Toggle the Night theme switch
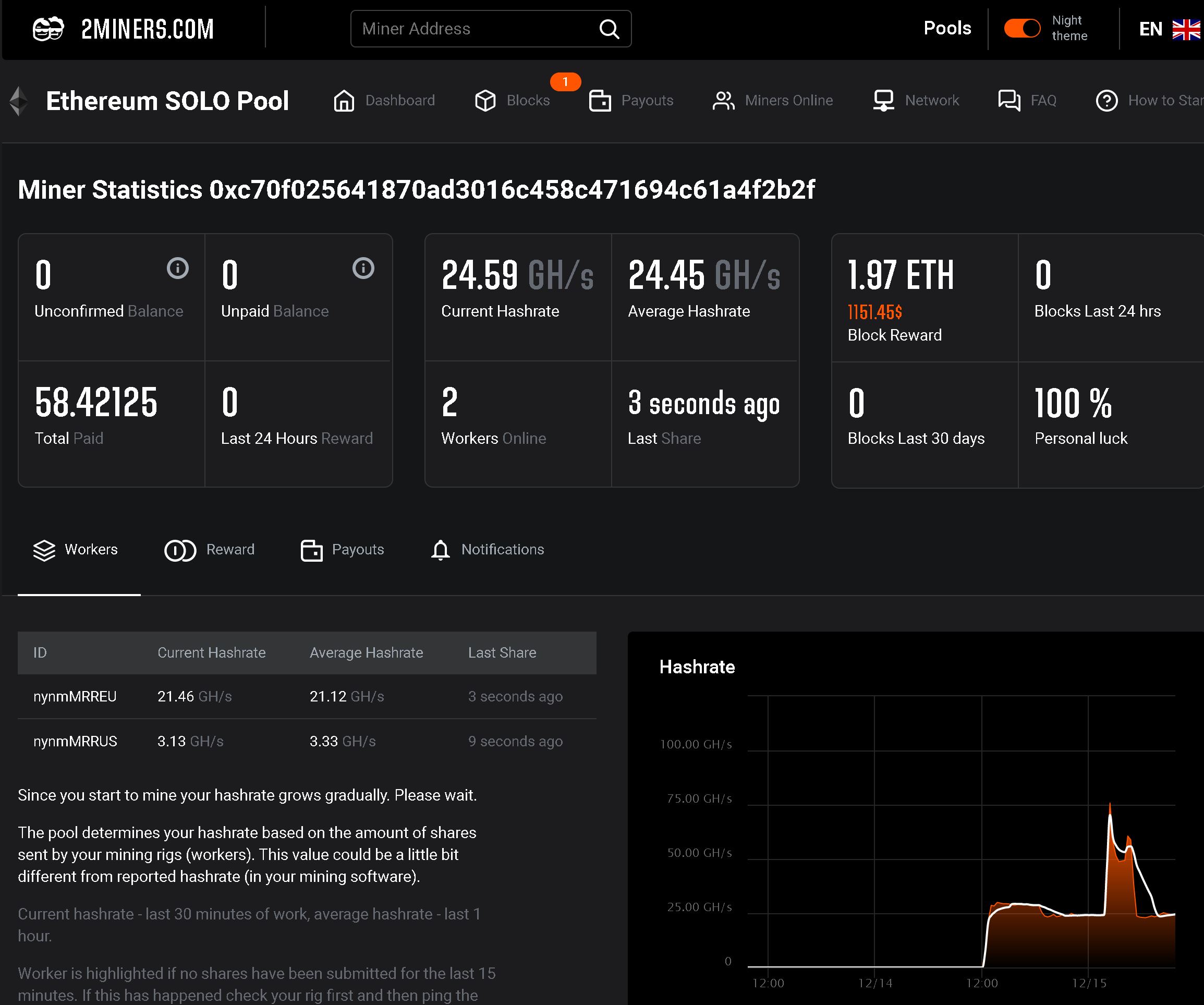 [x=1022, y=28]
